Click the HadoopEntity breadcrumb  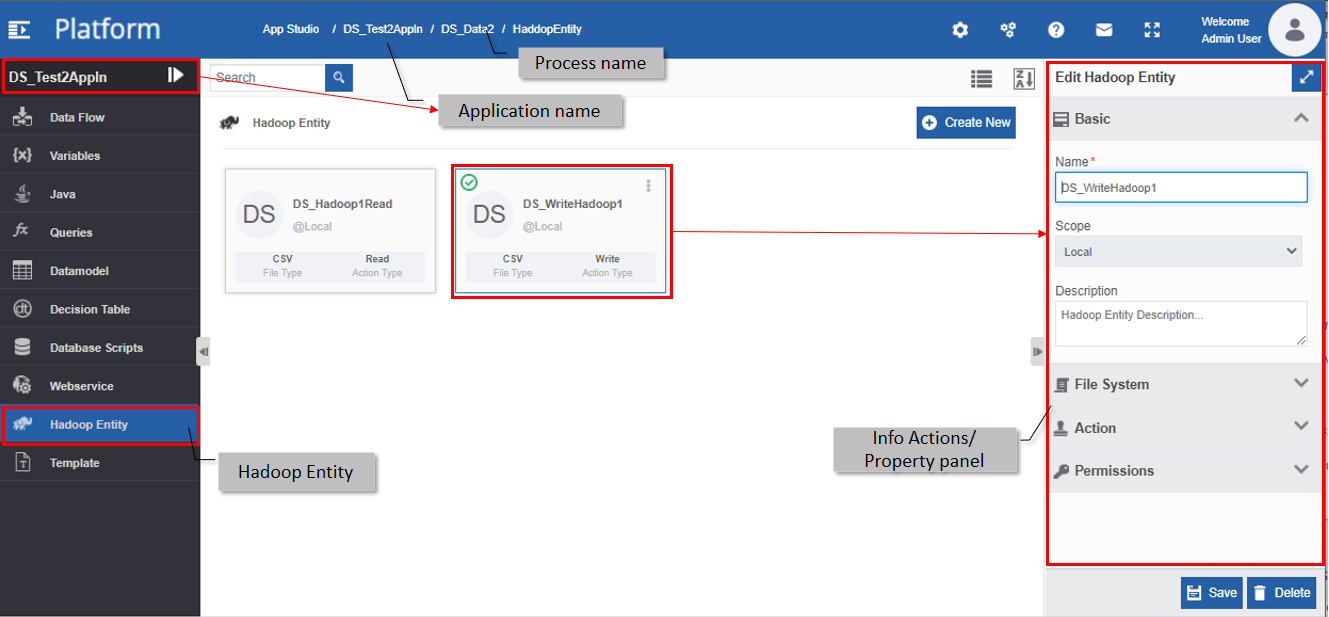547,29
